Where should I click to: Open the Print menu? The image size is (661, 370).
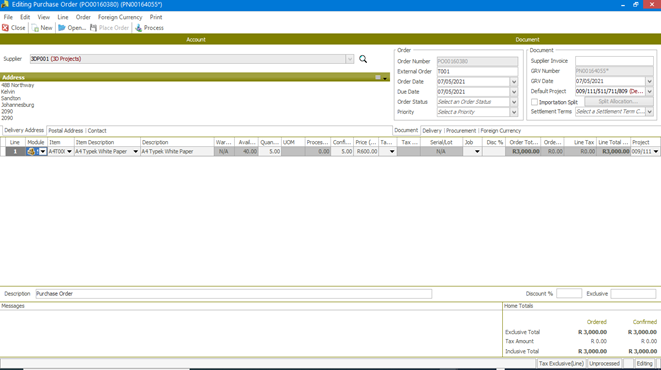[x=156, y=17]
